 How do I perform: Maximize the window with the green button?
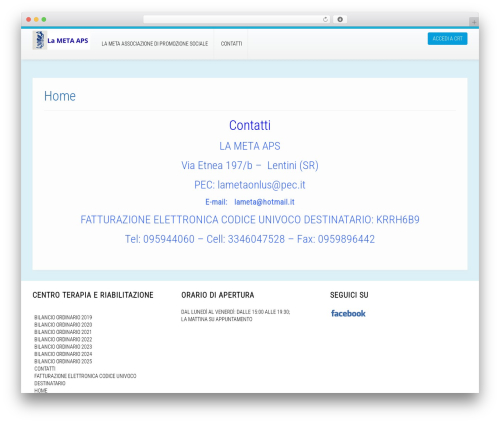point(44,19)
